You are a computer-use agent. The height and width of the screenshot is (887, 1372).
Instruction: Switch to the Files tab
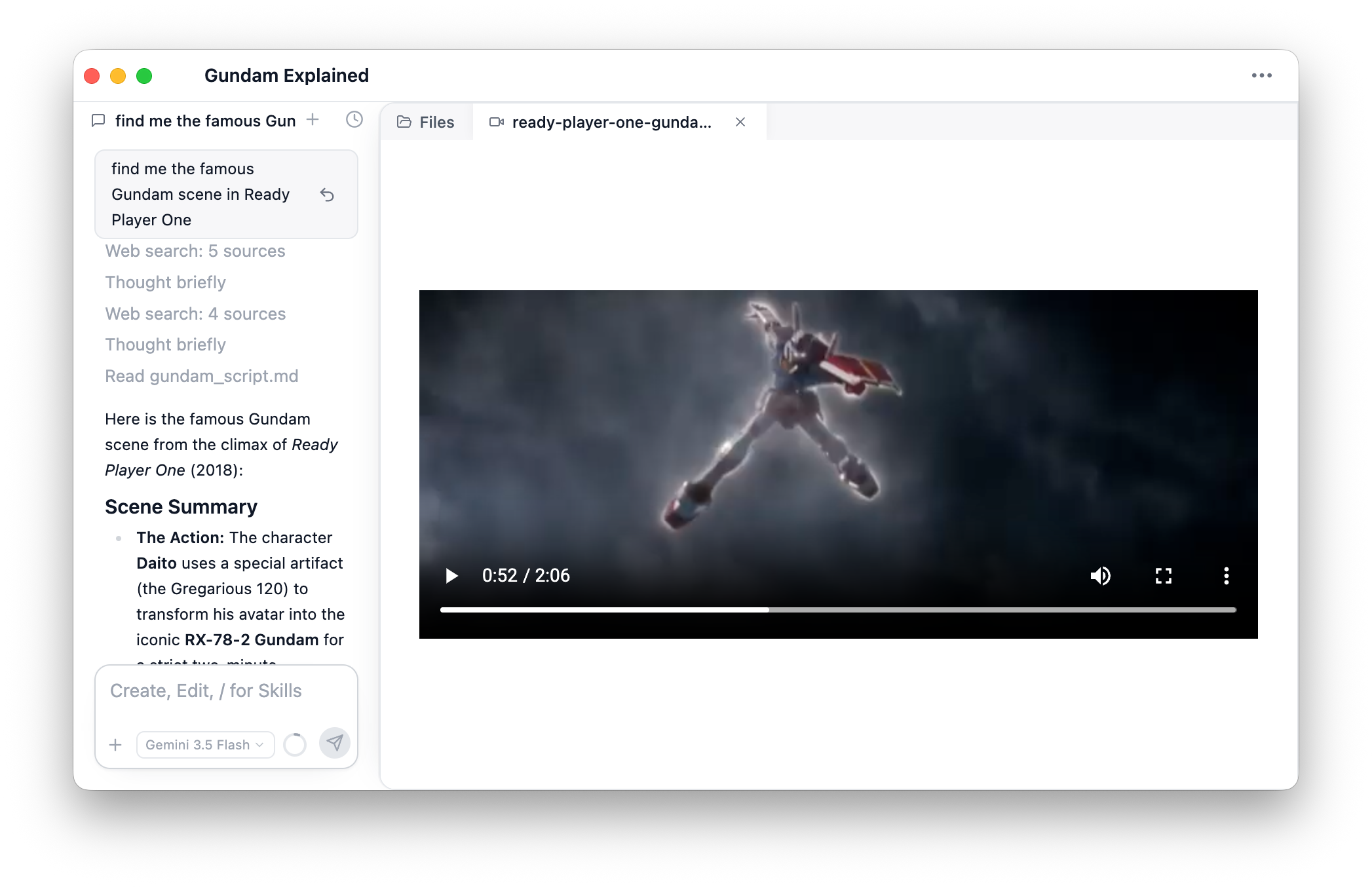pyautogui.click(x=426, y=122)
